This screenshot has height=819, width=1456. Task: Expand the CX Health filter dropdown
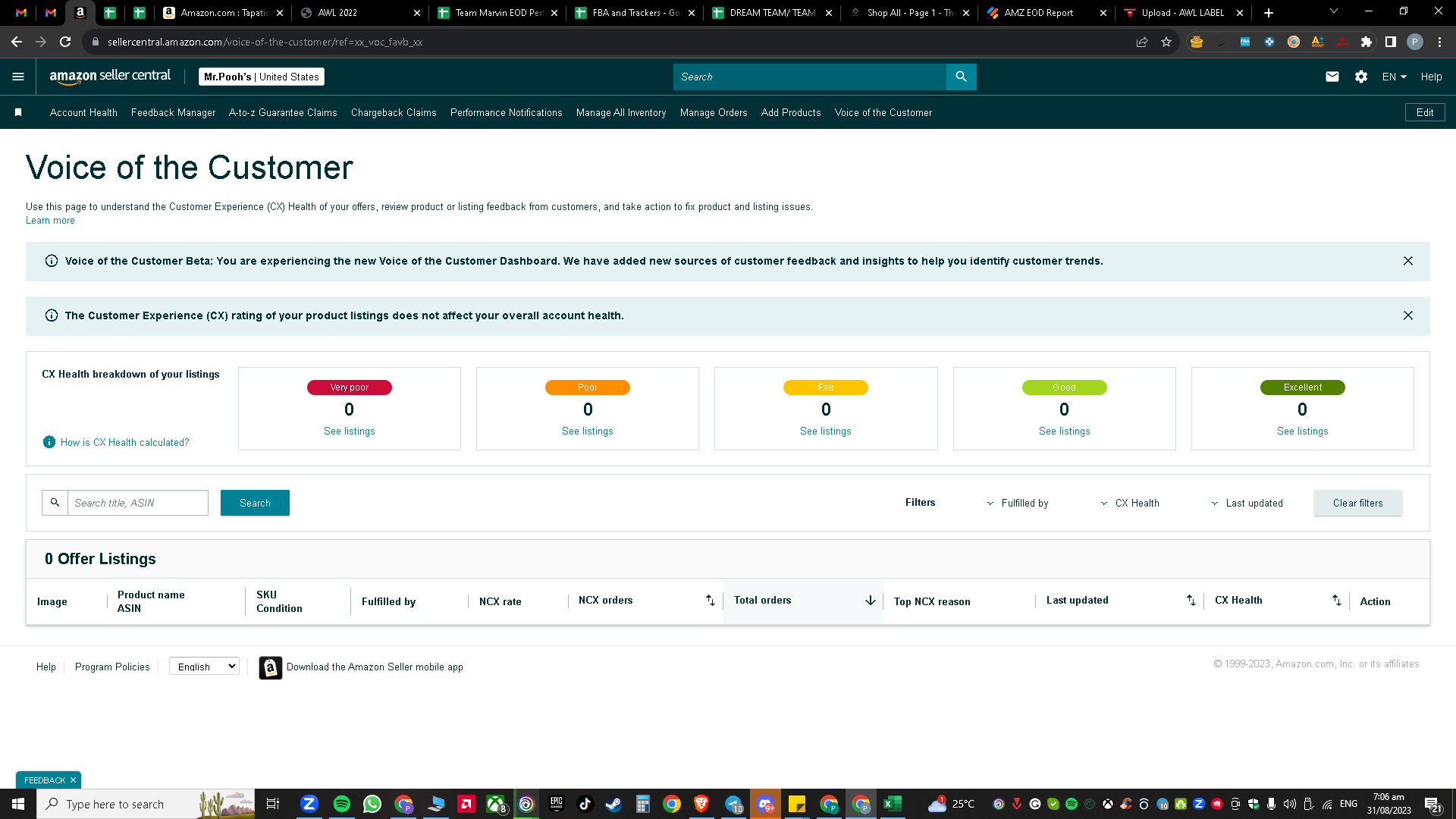(x=1130, y=504)
